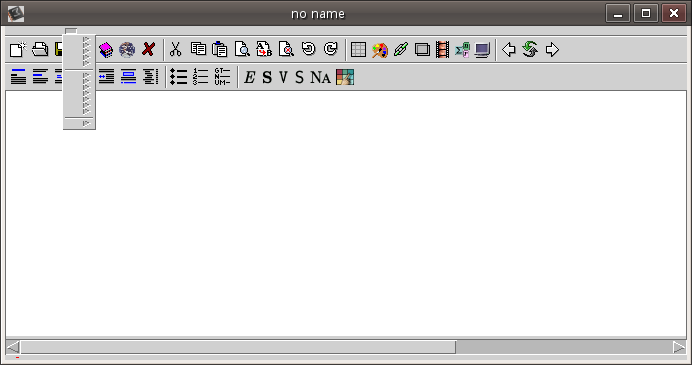Viewport: 692px width, 365px height.
Task: Undo the last action
Action: pos(308,49)
